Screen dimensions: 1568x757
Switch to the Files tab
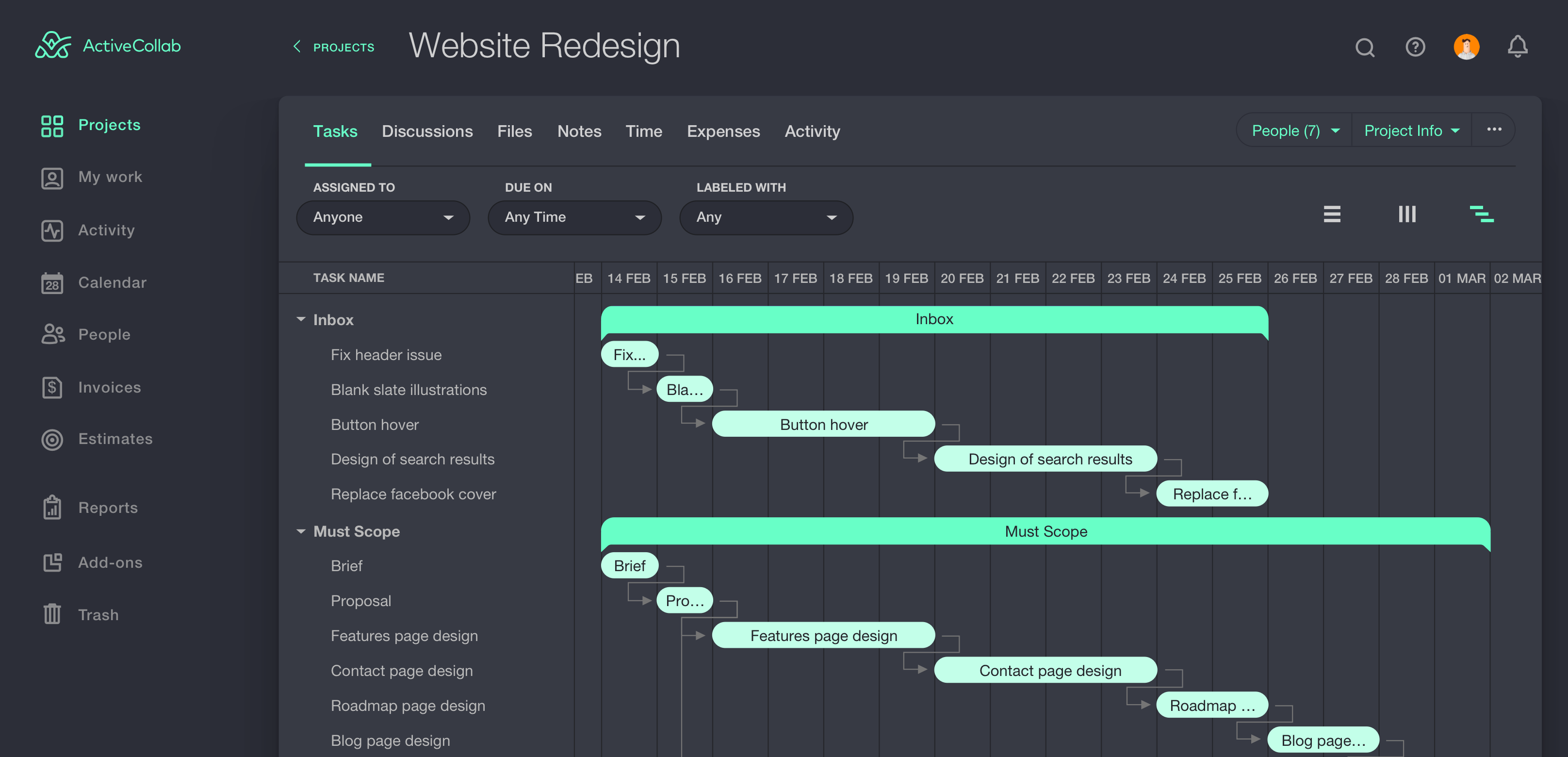coord(514,132)
